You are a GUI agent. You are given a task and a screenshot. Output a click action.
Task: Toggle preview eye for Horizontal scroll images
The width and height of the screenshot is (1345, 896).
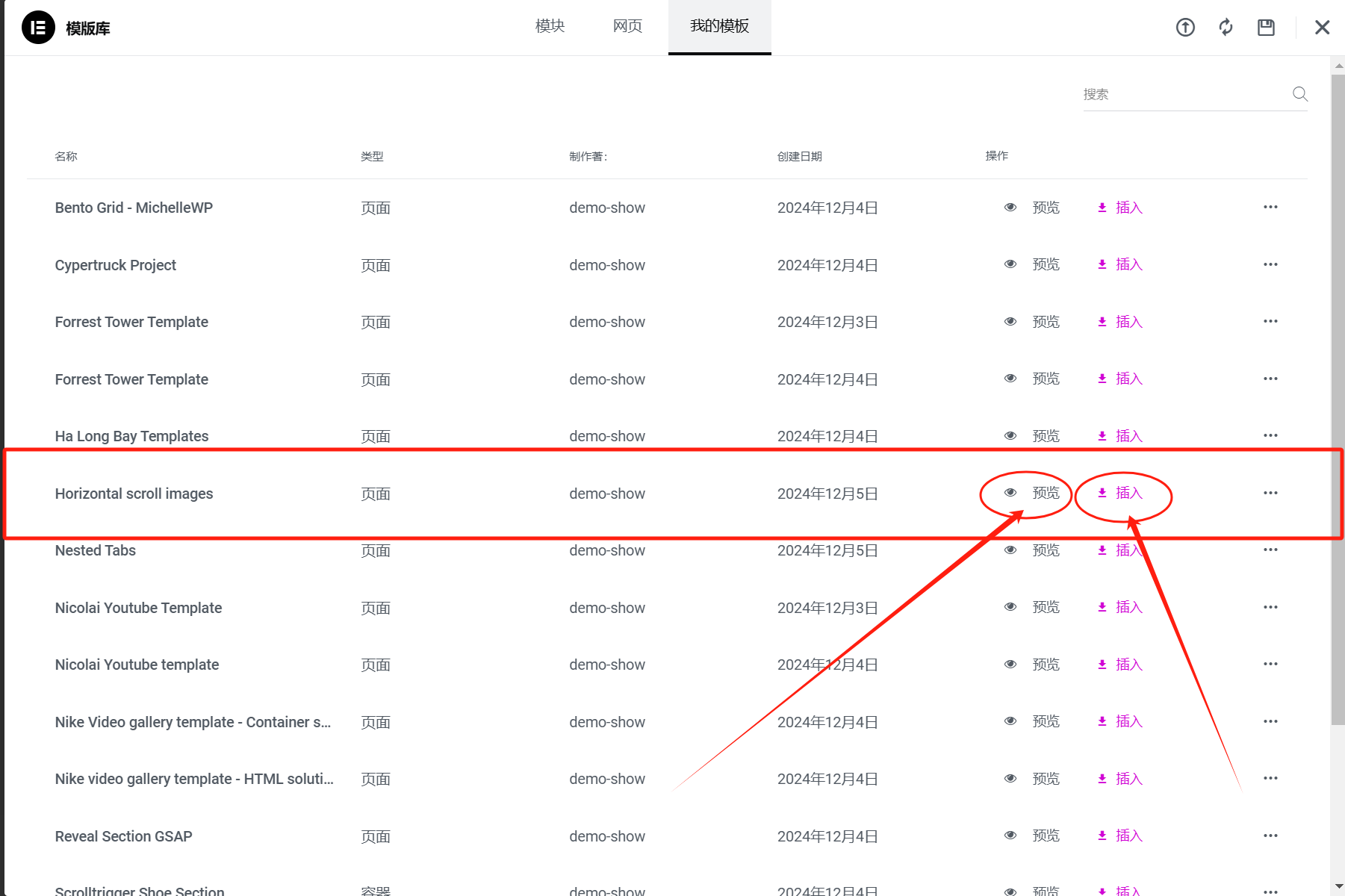tap(1010, 493)
